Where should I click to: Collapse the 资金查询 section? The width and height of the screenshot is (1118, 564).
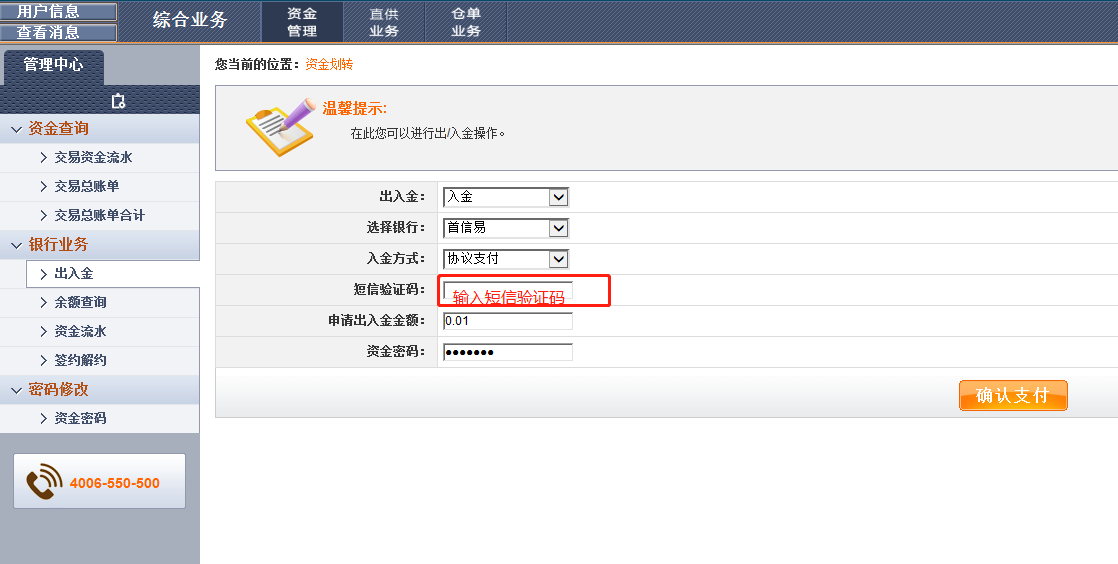pyautogui.click(x=100, y=129)
